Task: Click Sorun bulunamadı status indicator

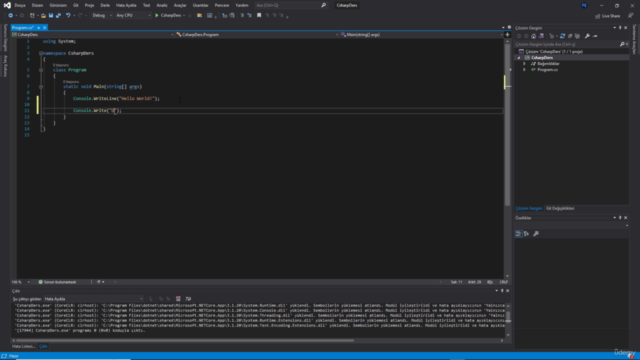Action: click(x=57, y=282)
